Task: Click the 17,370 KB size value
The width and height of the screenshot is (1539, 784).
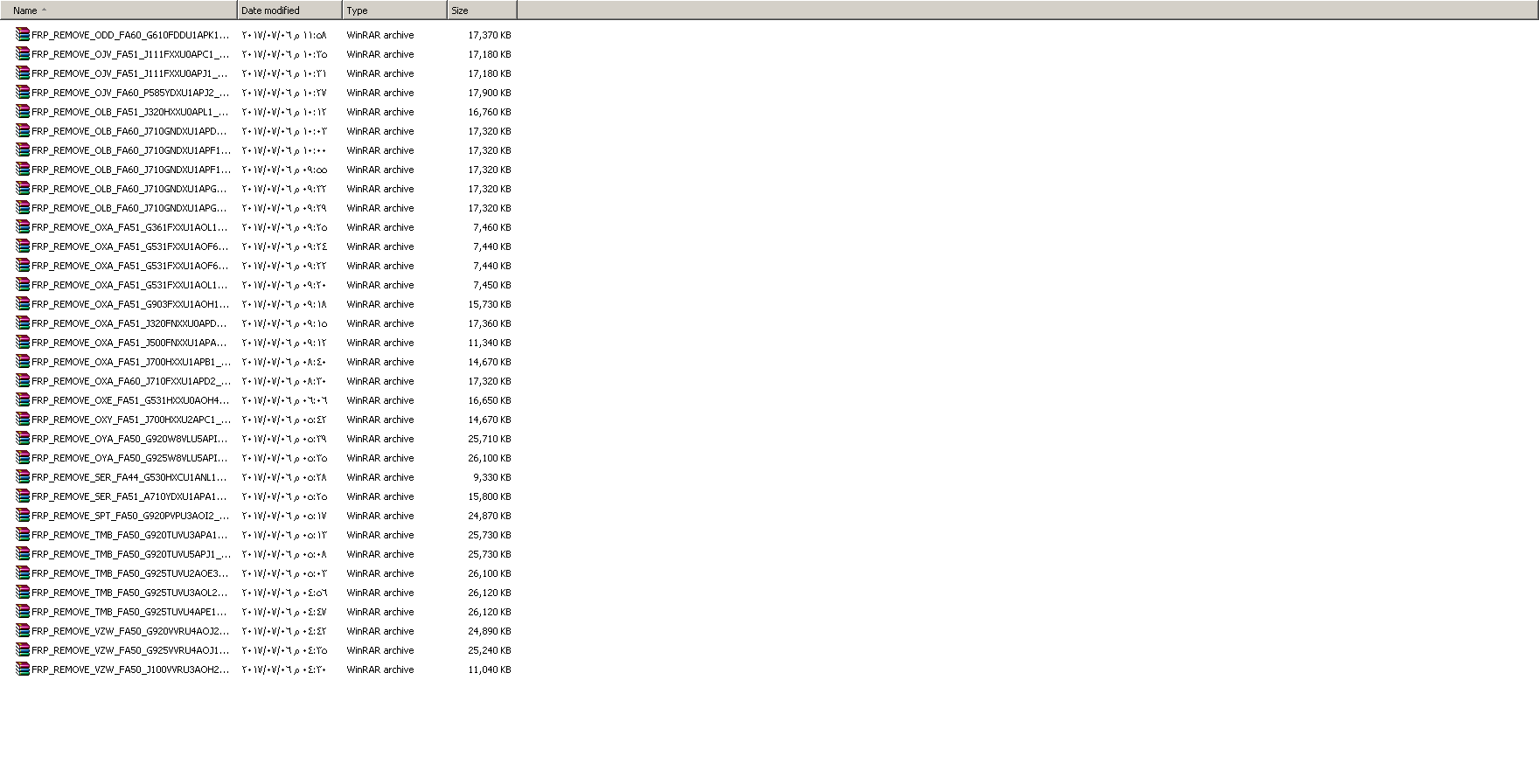Action: 490,35
